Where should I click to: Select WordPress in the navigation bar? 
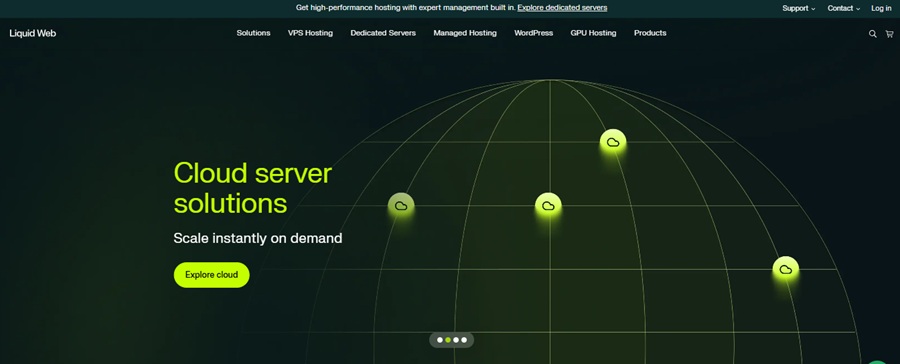click(x=533, y=33)
